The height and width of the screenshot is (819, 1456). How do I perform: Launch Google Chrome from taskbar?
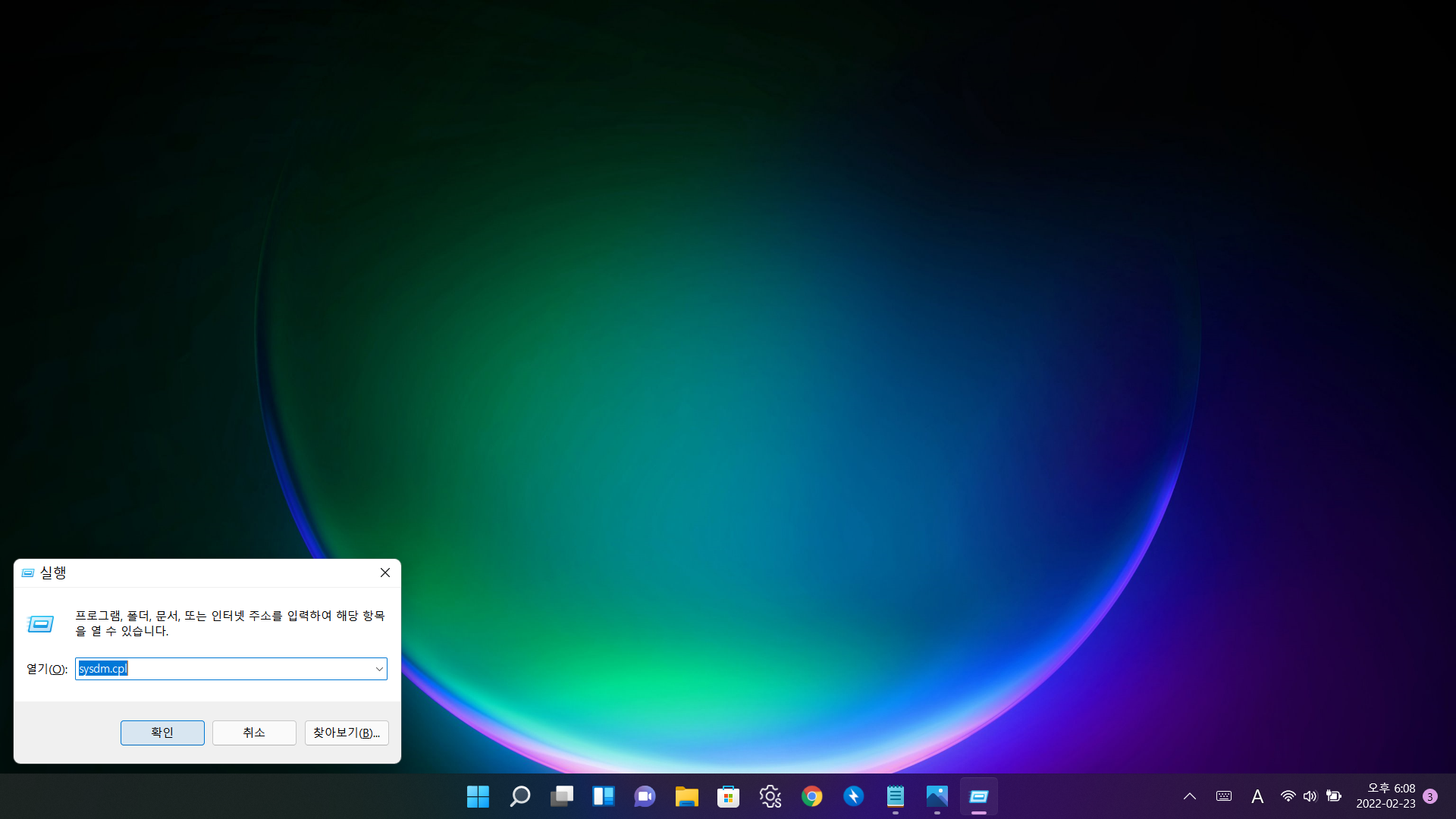tap(811, 796)
